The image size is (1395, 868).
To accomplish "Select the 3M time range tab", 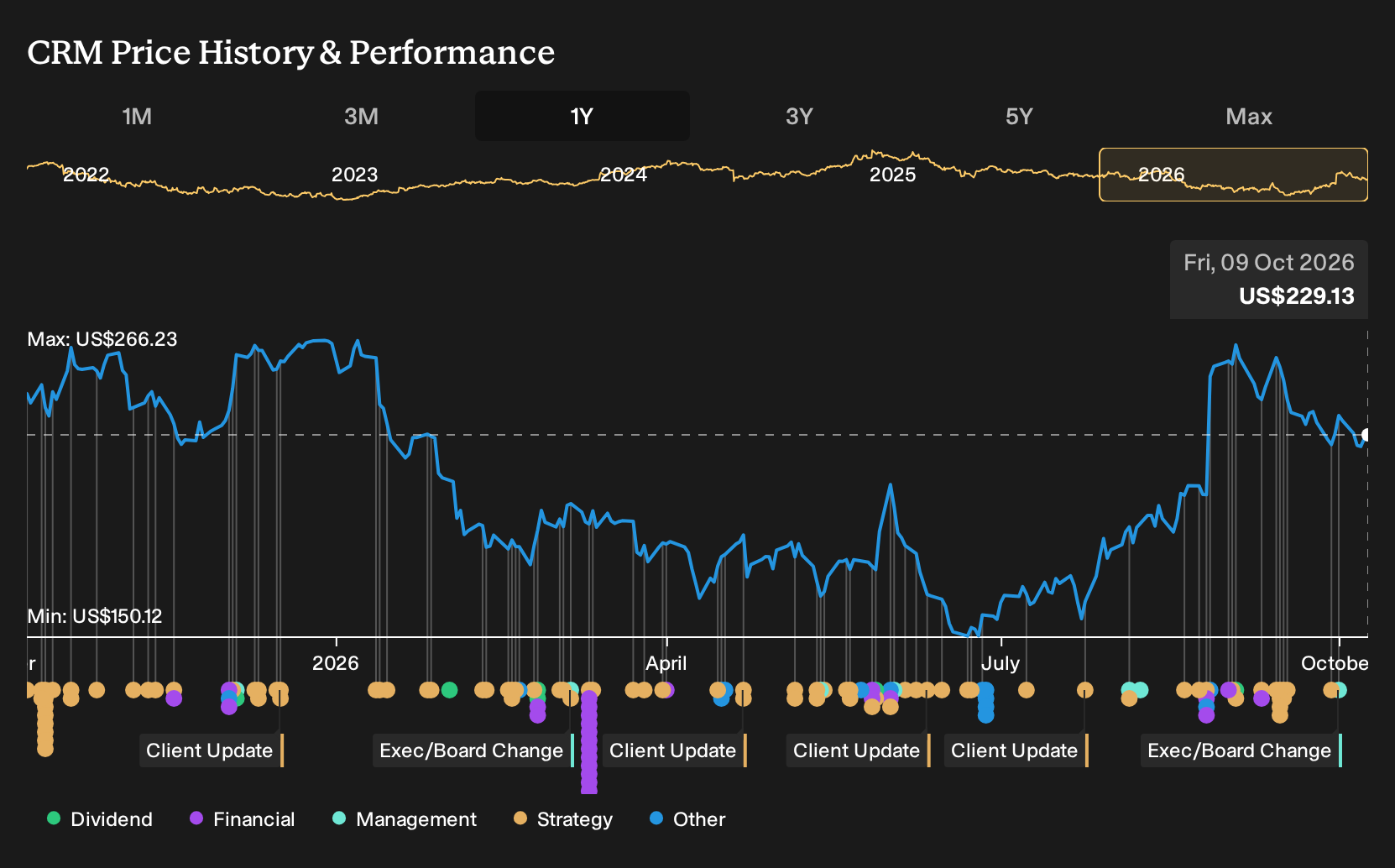I will (361, 116).
